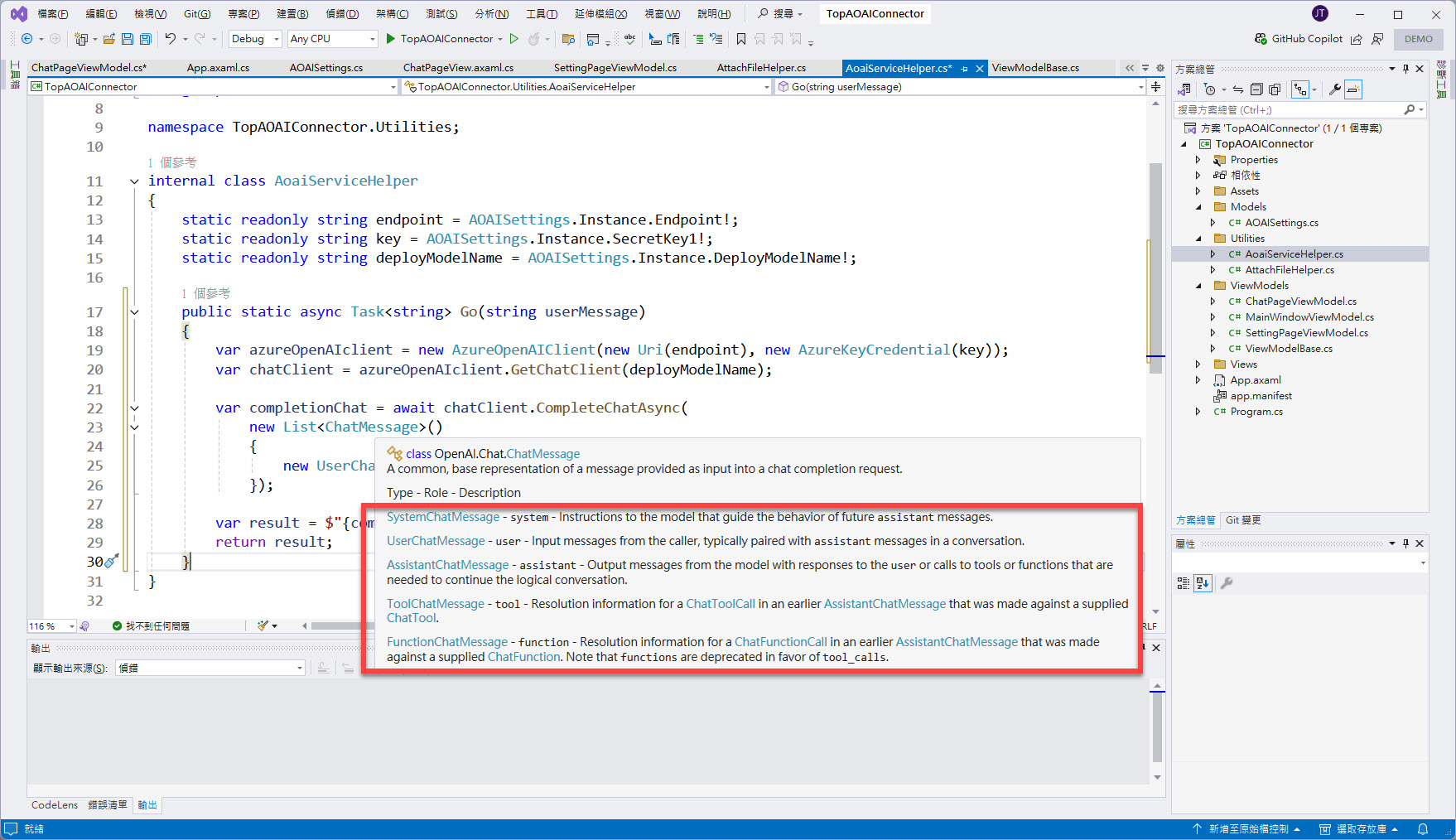Start debugging TopAOAIConnector with the green play button

tap(391, 39)
